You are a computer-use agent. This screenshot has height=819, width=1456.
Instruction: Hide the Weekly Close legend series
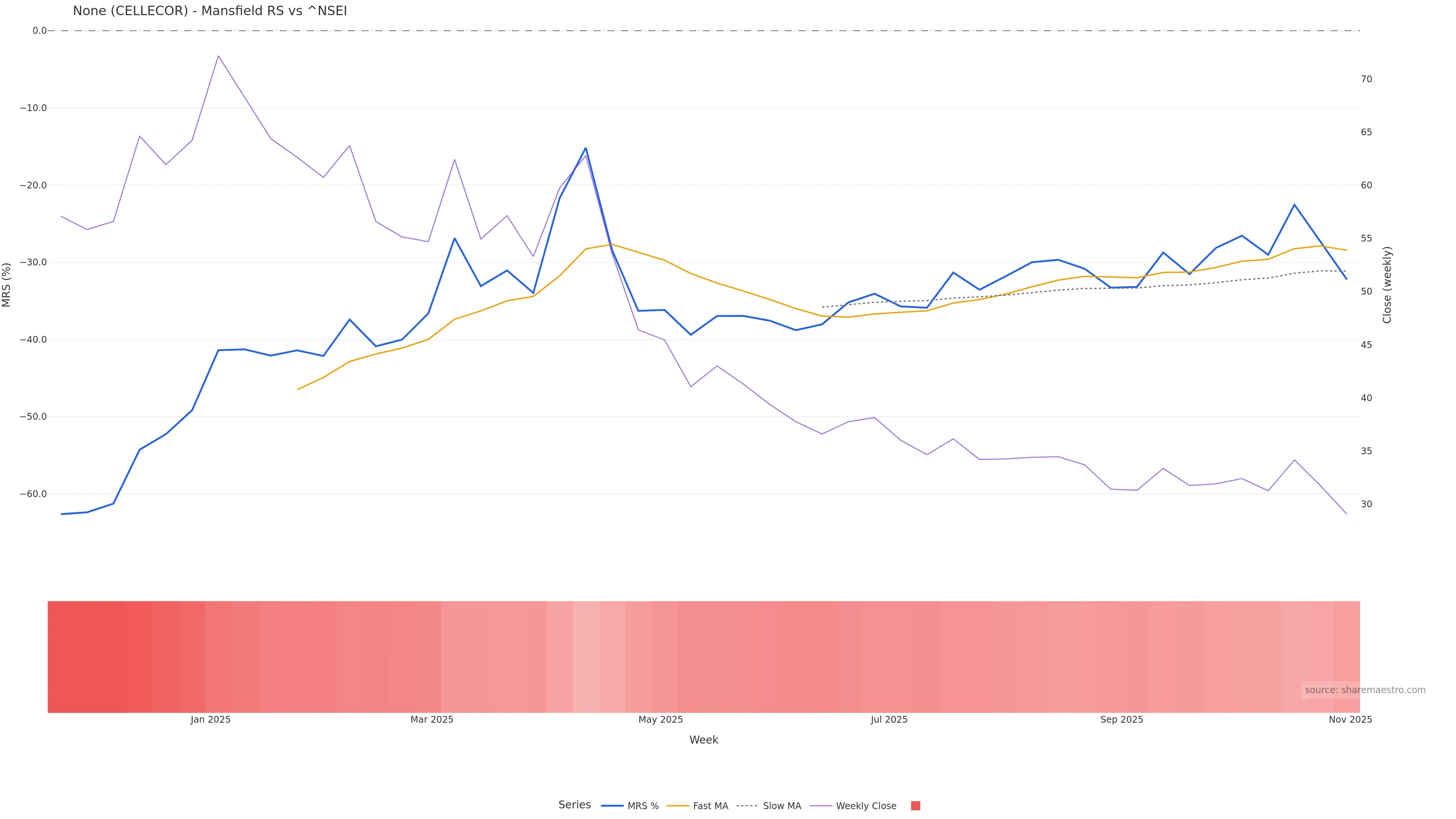click(x=866, y=806)
